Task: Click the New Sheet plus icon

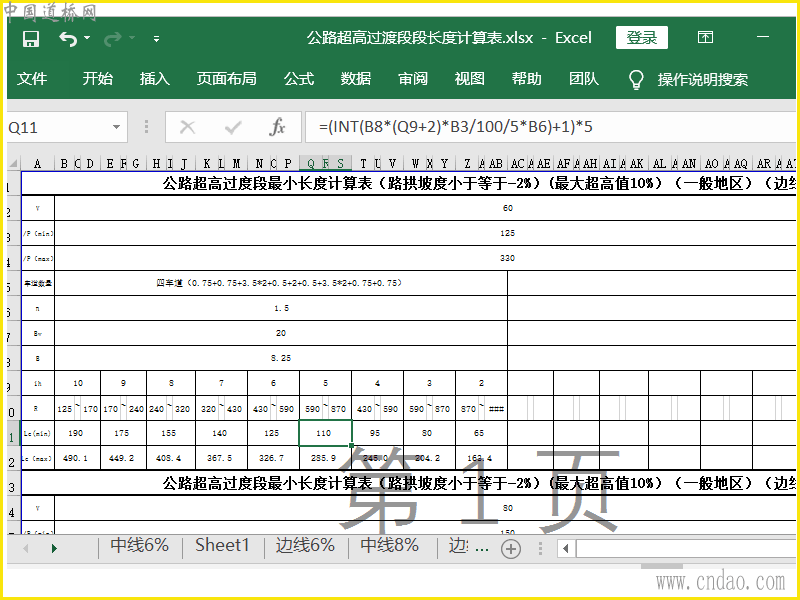Action: 511,549
